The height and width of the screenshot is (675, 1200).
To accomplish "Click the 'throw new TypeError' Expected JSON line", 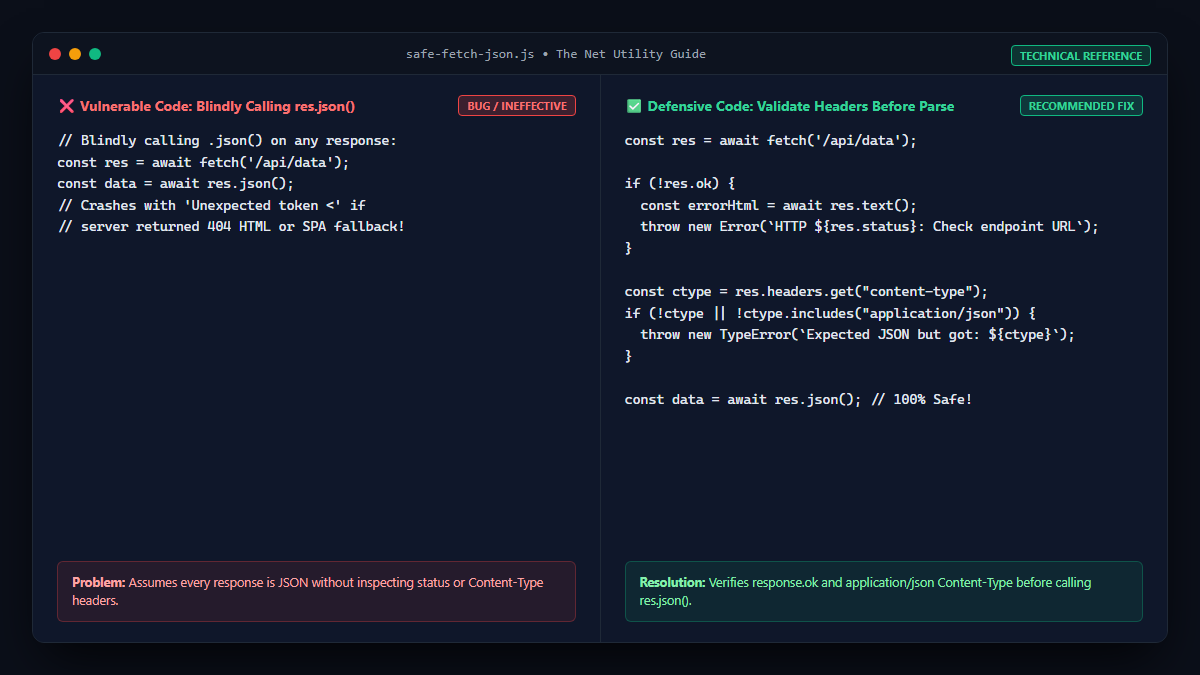I will coord(858,335).
